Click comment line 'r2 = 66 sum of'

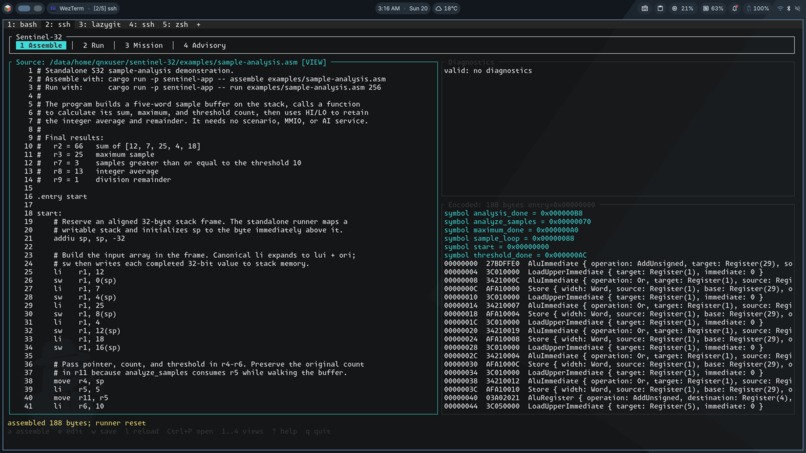click(119, 146)
